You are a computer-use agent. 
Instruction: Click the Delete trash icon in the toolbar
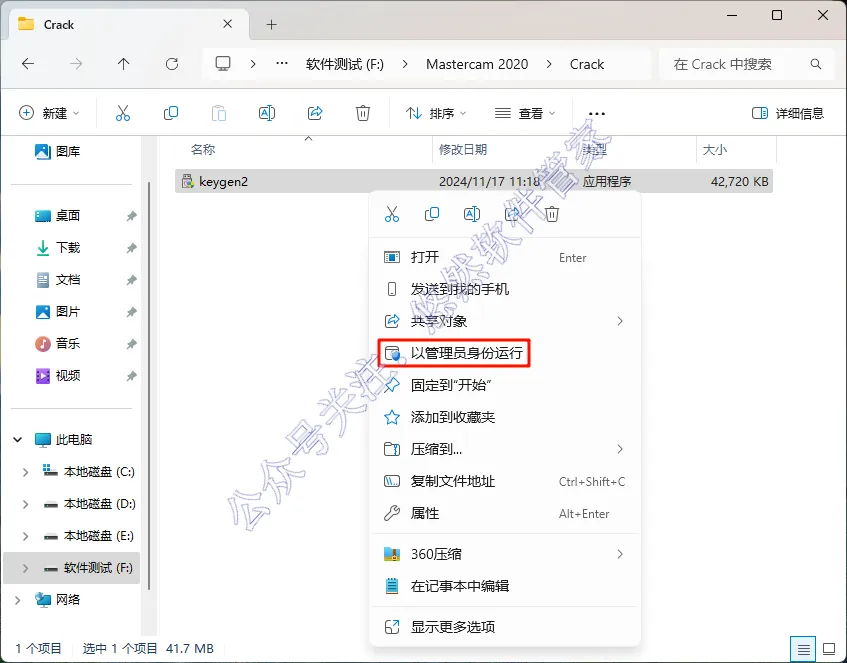(363, 113)
